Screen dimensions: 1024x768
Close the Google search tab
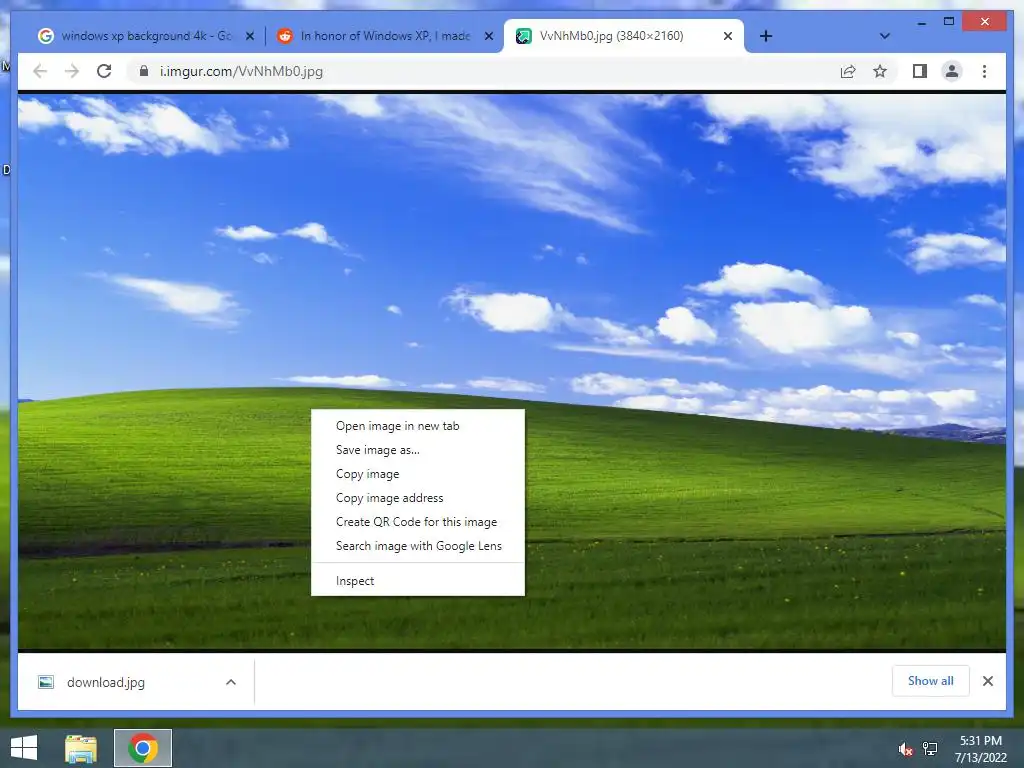(x=249, y=36)
